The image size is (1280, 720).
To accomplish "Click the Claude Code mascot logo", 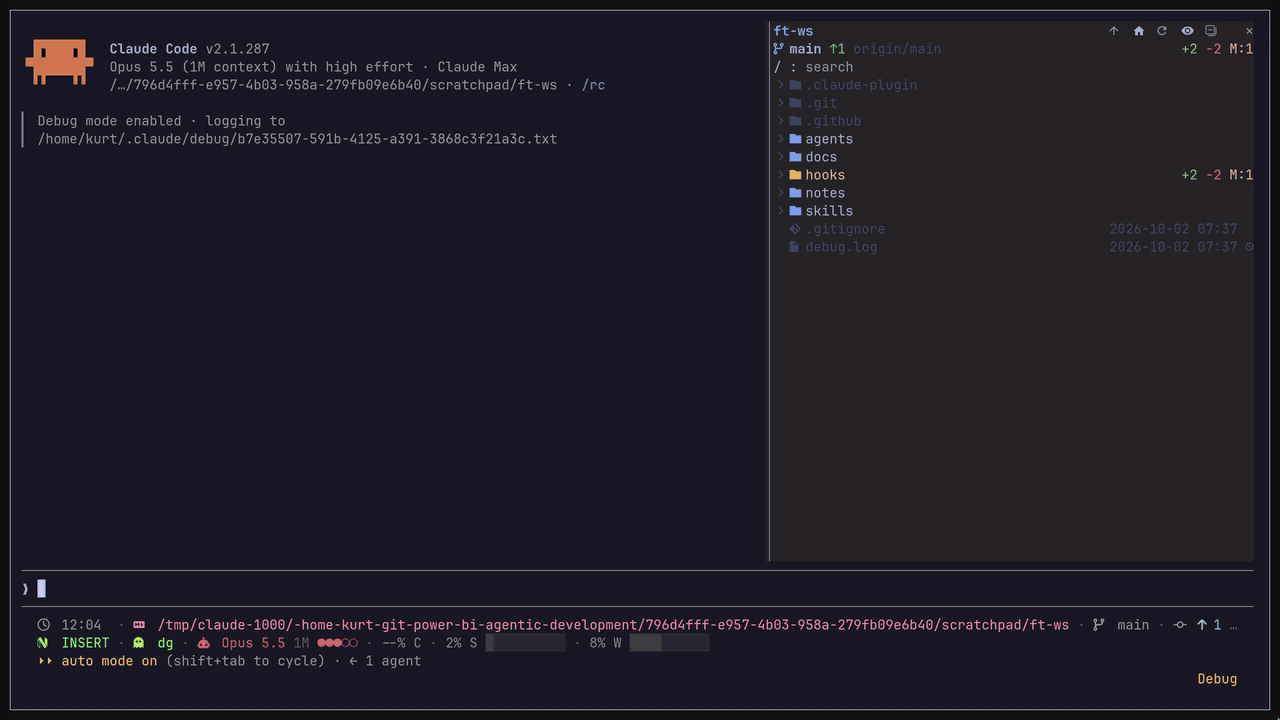I will (x=60, y=62).
